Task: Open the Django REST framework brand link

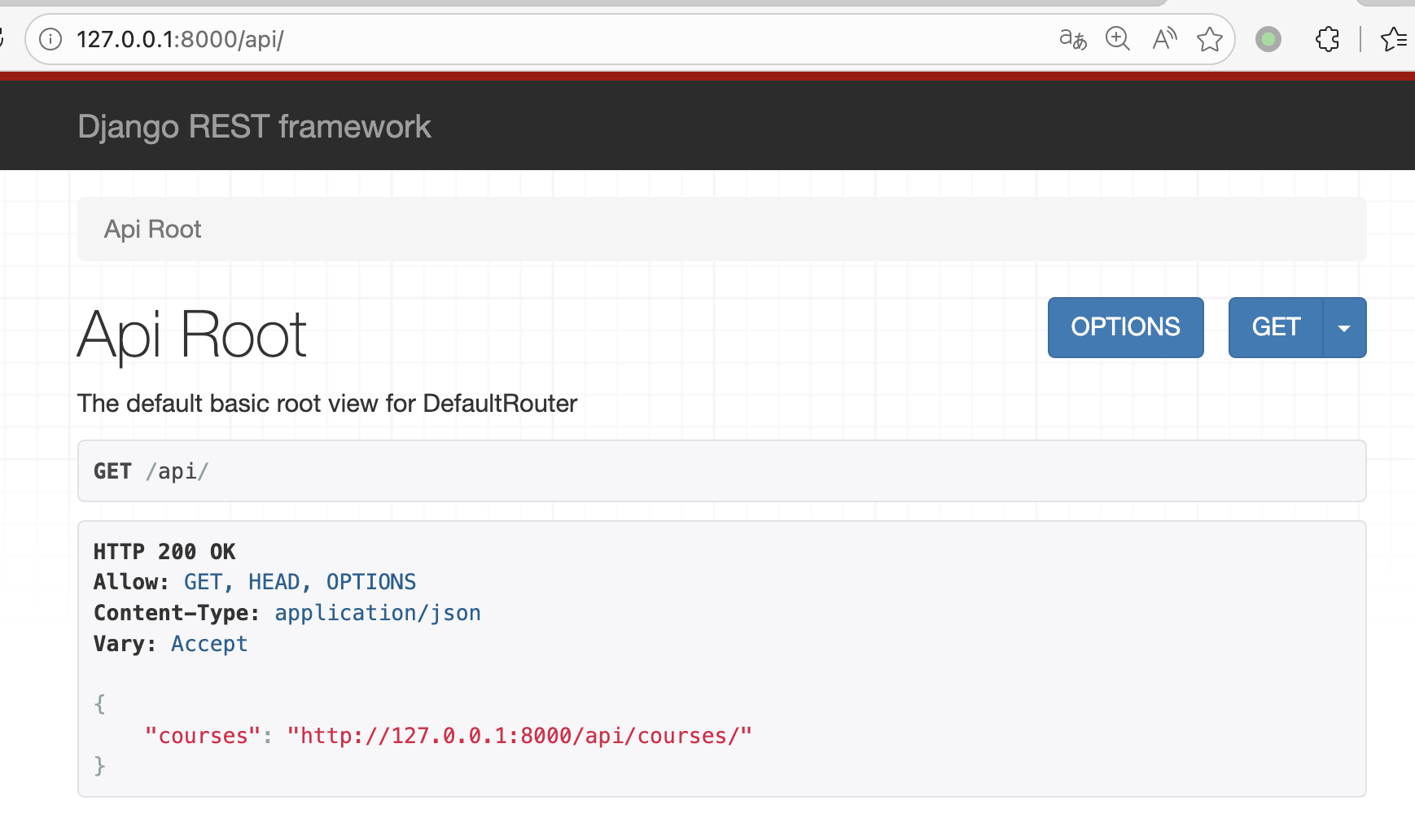Action: 254,127
